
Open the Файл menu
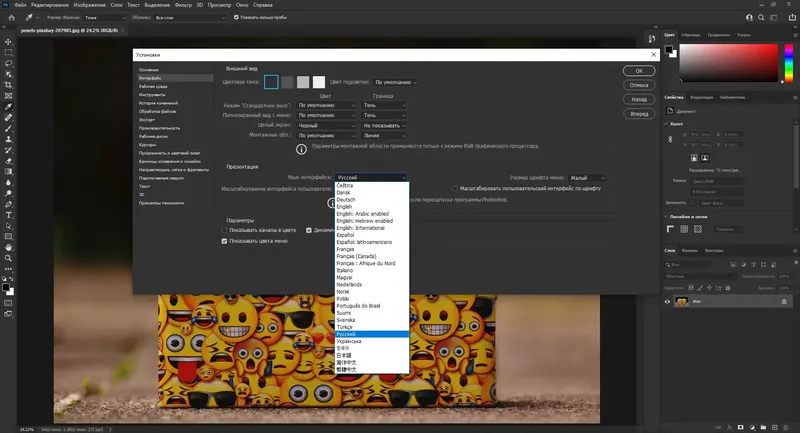click(20, 5)
